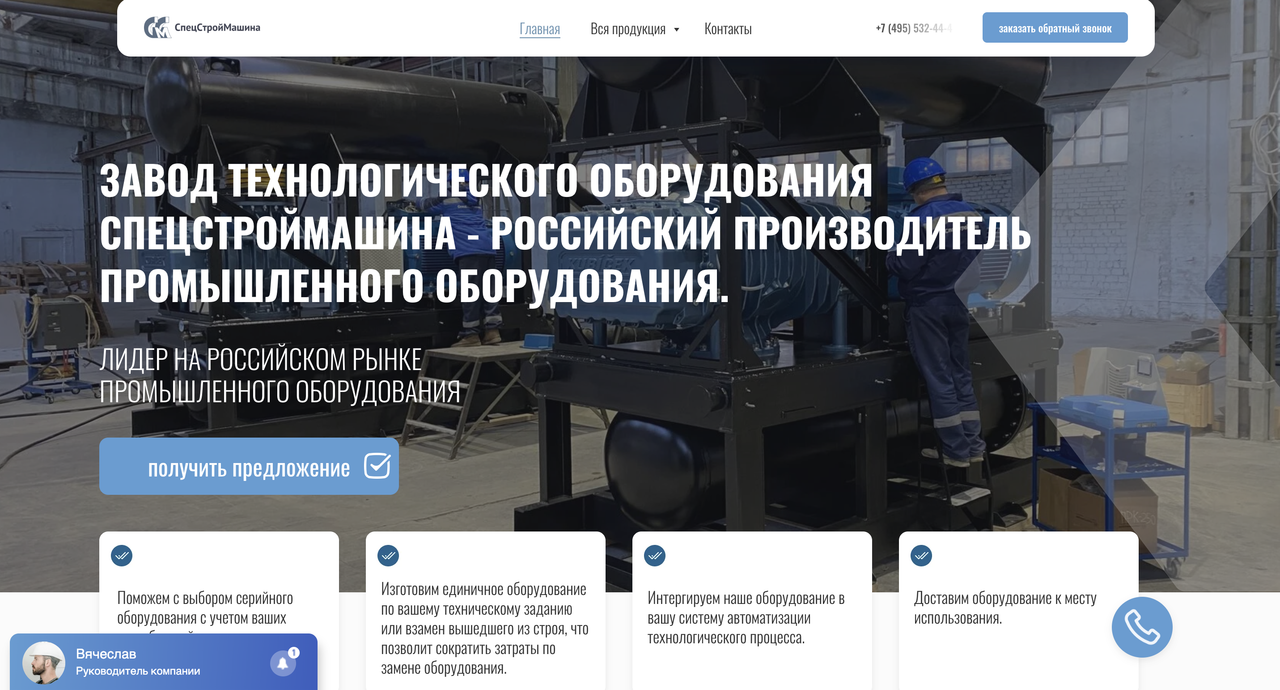Click заказать обратный звонок button
This screenshot has height=690, width=1280.
click(x=1055, y=28)
